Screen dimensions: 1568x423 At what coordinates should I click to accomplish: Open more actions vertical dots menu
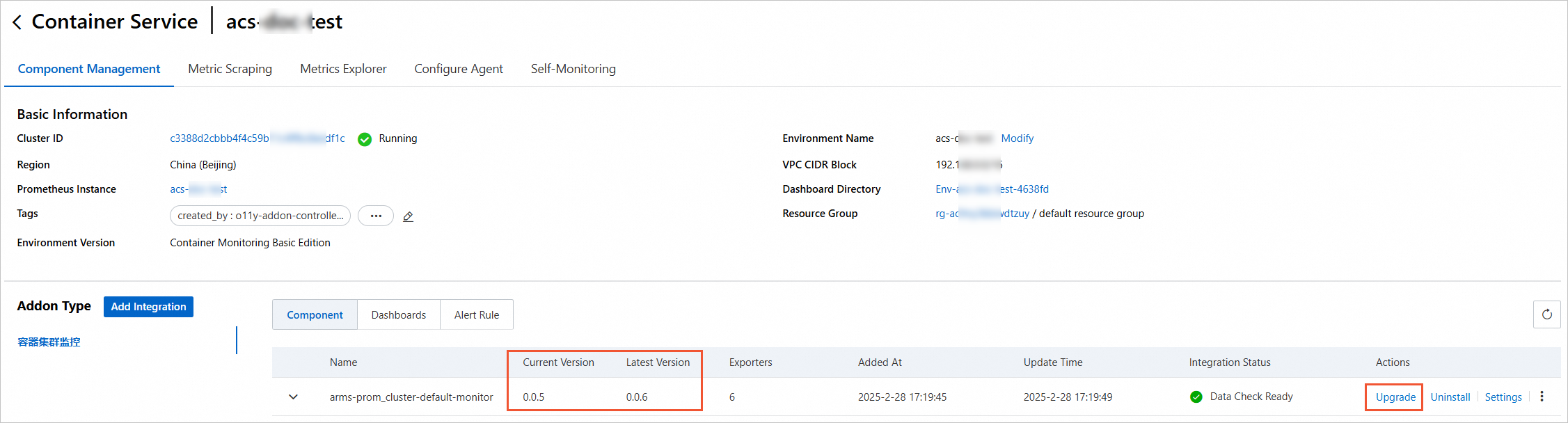(x=1542, y=397)
